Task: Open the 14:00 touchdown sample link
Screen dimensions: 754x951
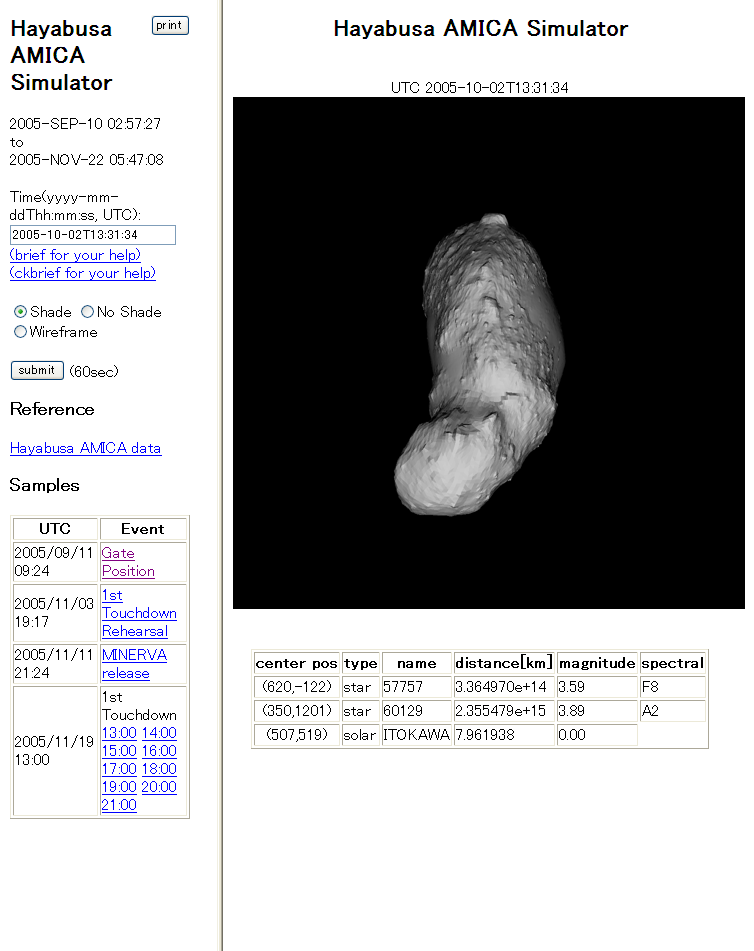Action: coord(159,733)
